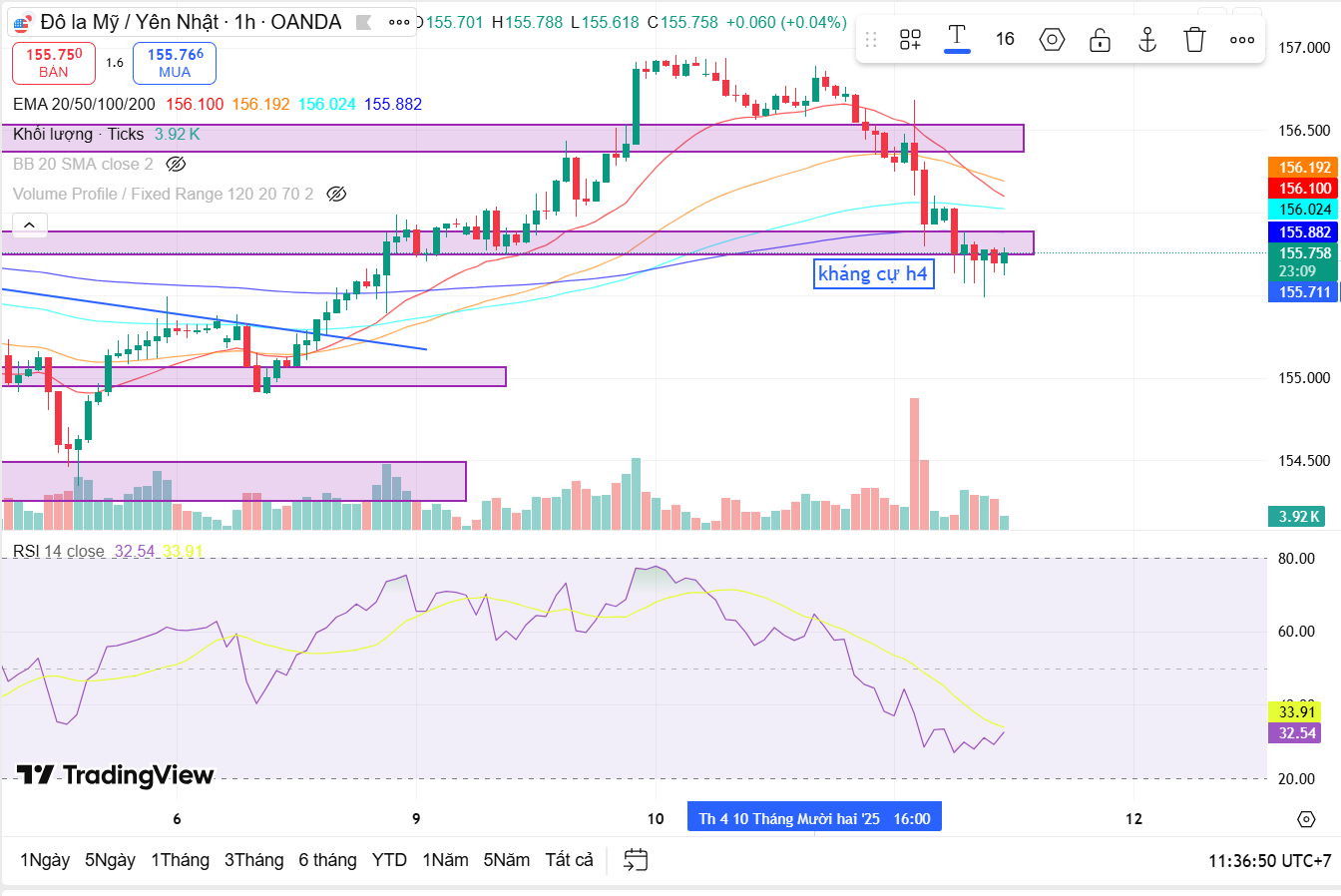Collapse the indicator legend with chevron

30,224
